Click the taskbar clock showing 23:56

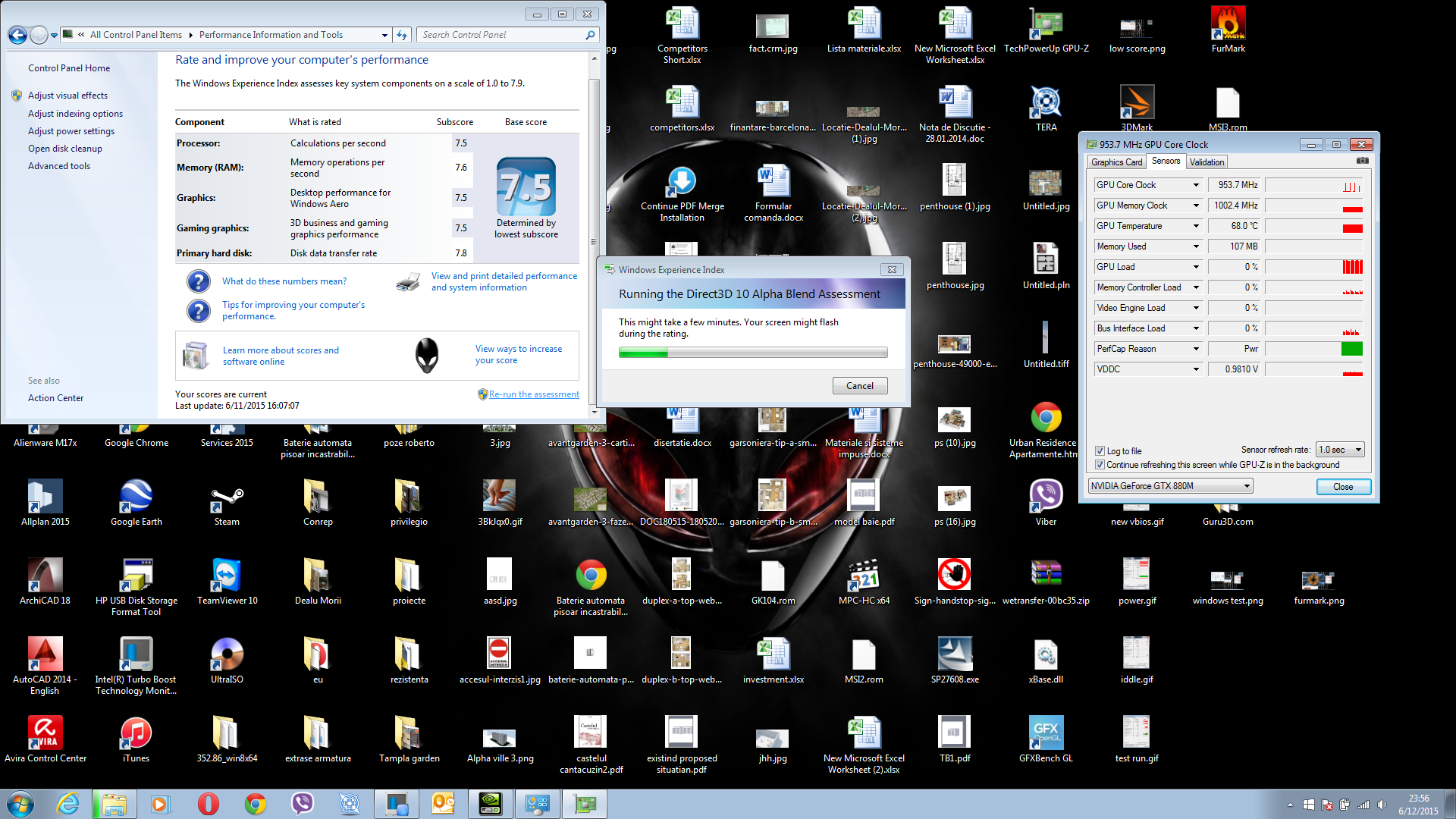pyautogui.click(x=1418, y=805)
